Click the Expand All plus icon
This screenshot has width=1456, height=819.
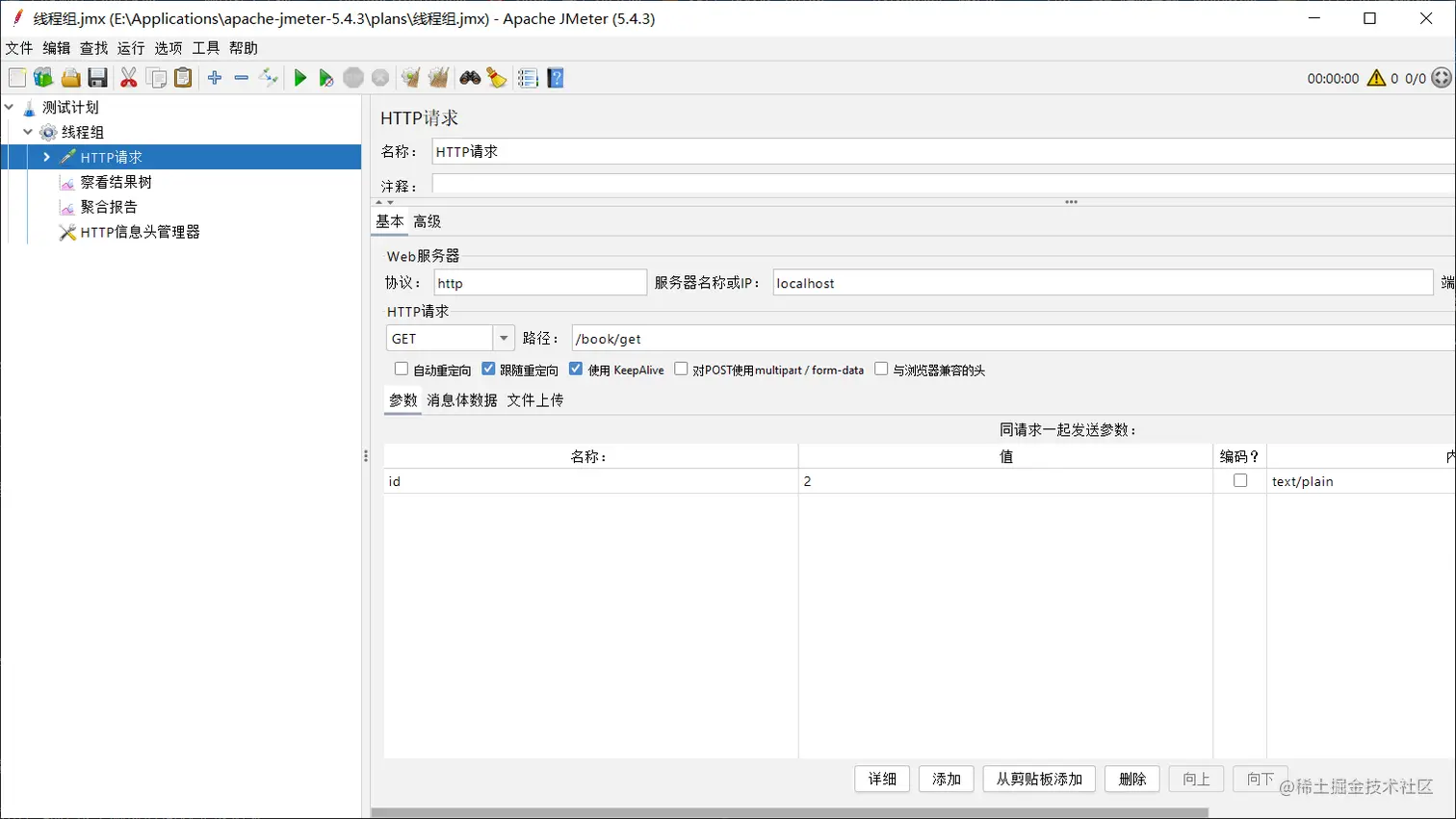point(215,78)
